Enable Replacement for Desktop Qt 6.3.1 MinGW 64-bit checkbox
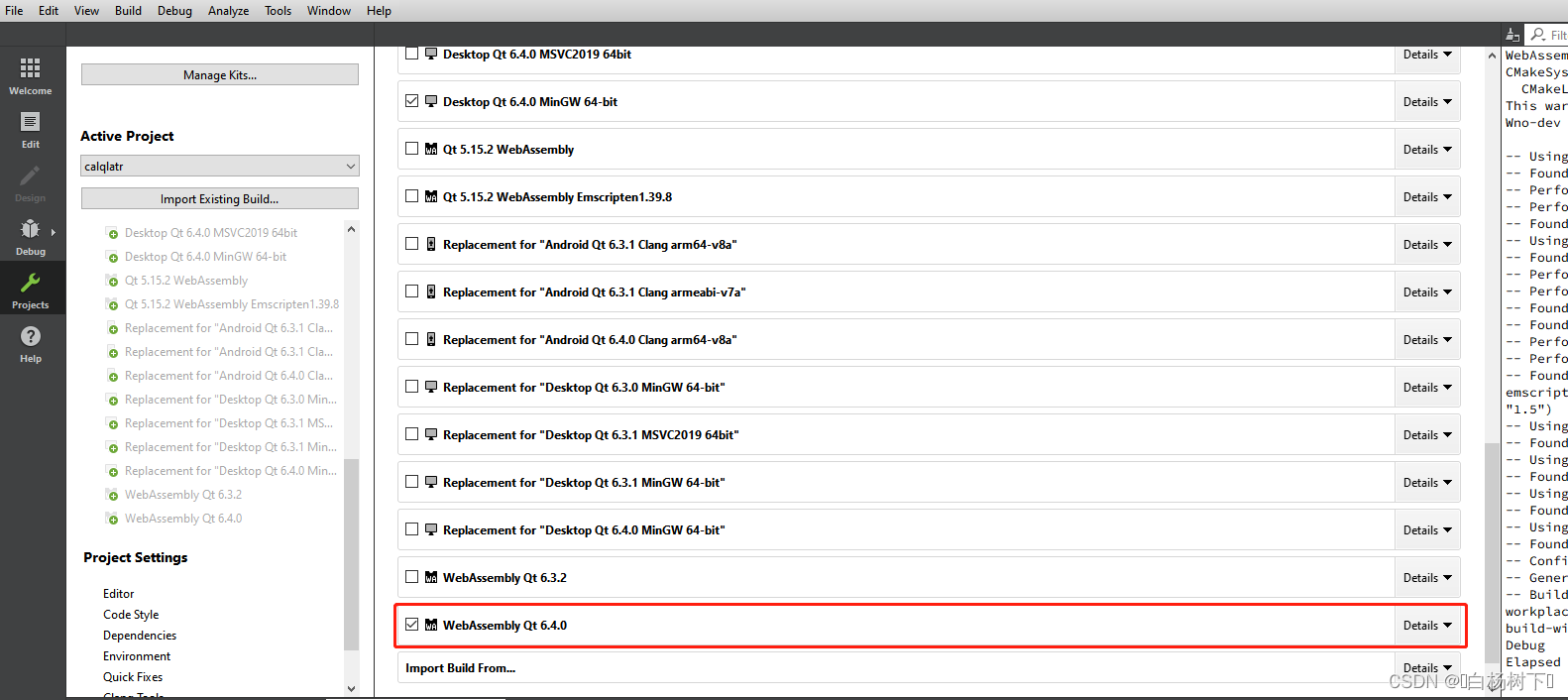This screenshot has height=700, width=1568. point(412,482)
